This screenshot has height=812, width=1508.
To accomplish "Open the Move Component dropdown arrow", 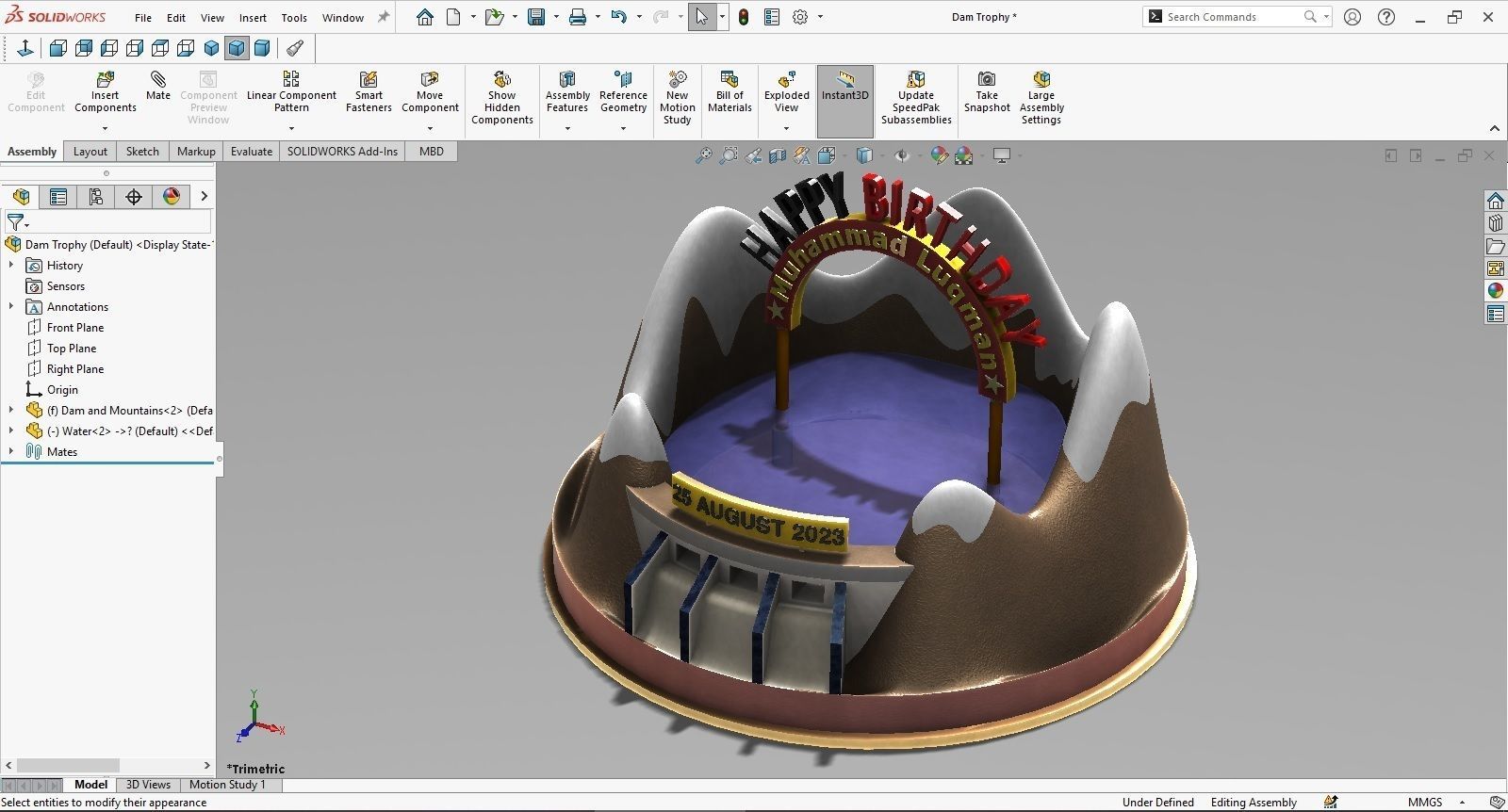I will pyautogui.click(x=430, y=128).
